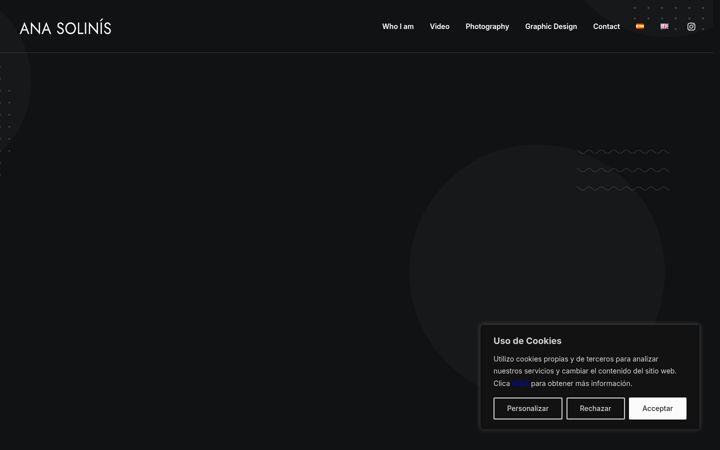Screen dimensions: 720x450
Task: Accept cookies with Acceptar button
Action: tap(658, 408)
